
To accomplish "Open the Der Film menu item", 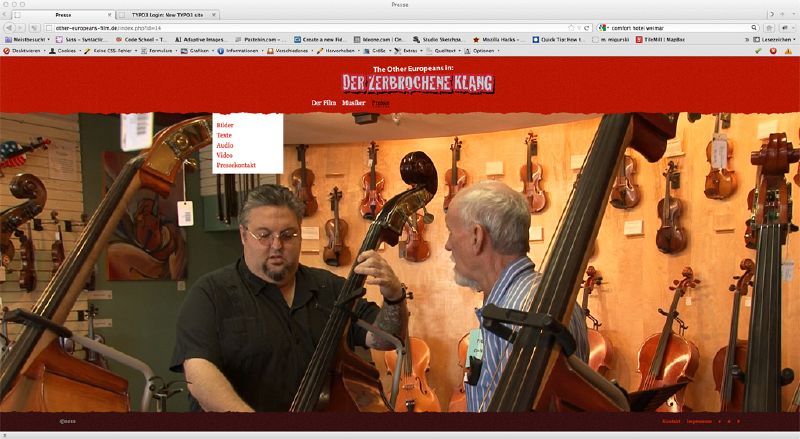I will [323, 103].
